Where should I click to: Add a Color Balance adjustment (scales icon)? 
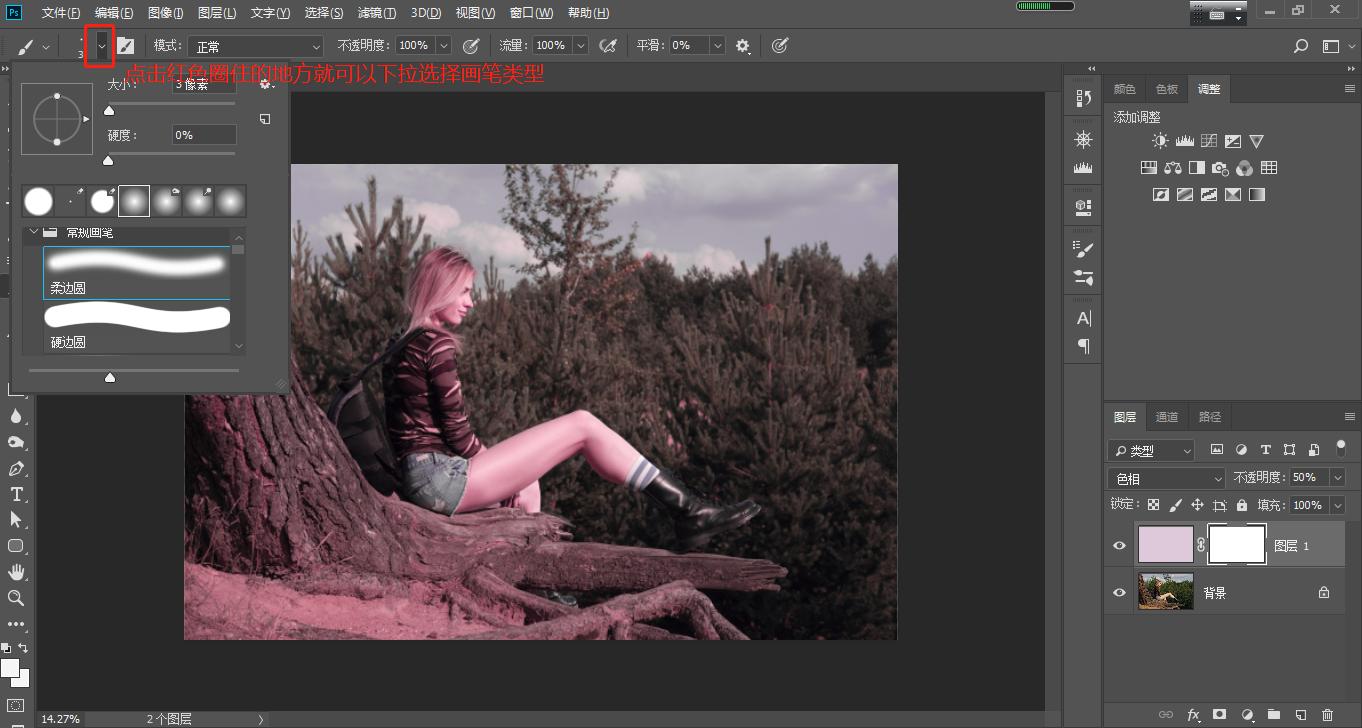point(1172,168)
